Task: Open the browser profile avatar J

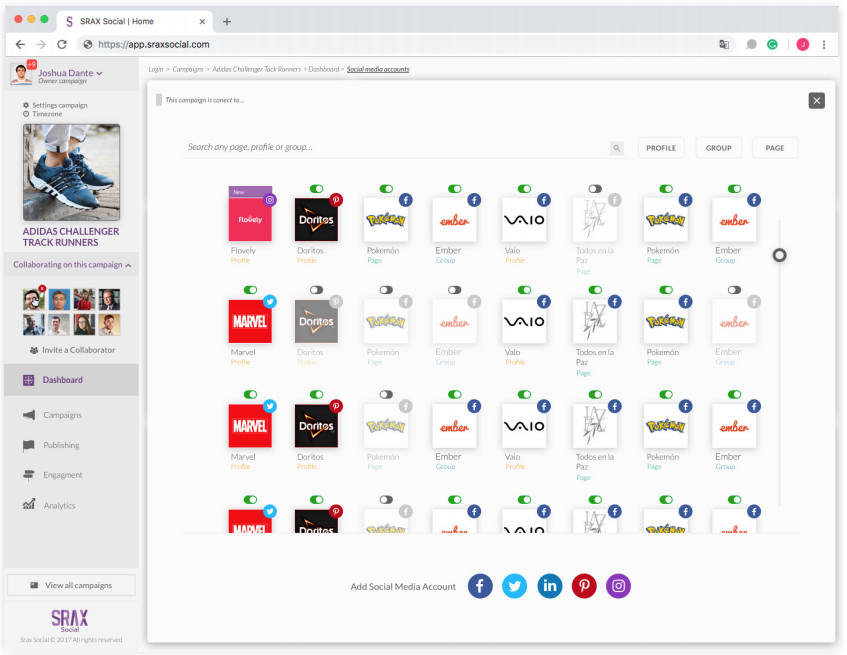Action: [x=803, y=45]
